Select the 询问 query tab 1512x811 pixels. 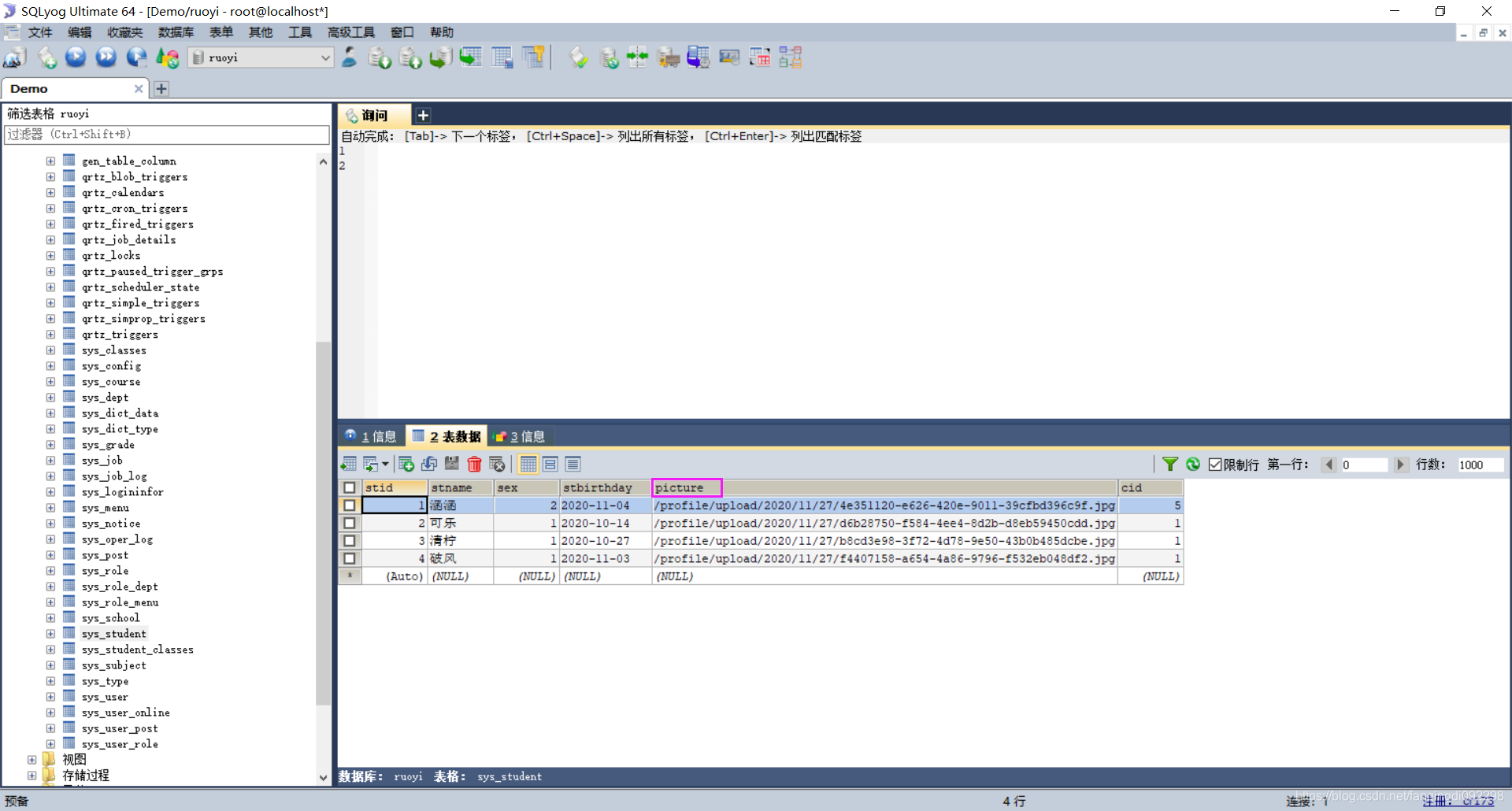tap(375, 116)
